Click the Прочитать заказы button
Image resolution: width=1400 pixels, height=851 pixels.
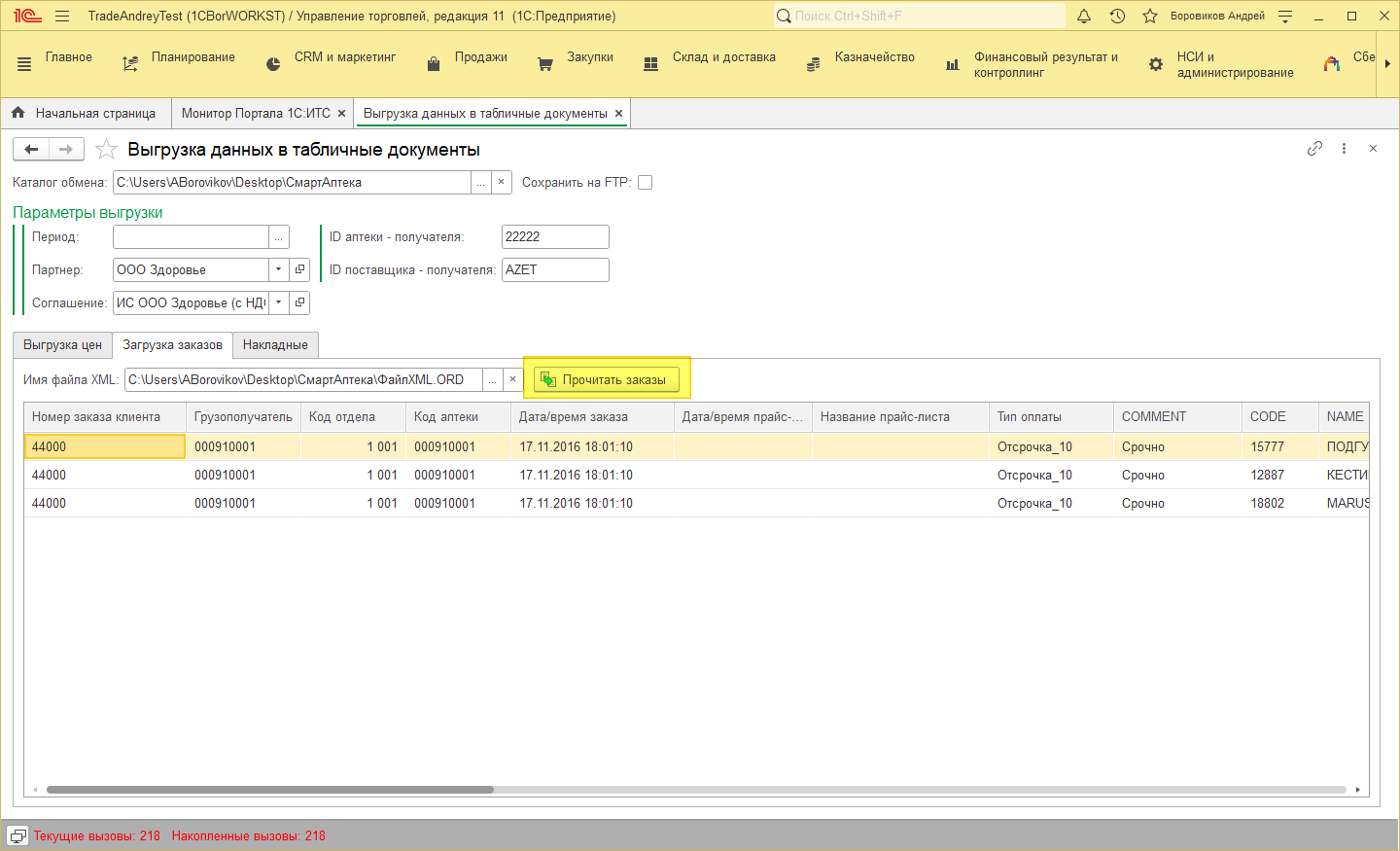(607, 379)
